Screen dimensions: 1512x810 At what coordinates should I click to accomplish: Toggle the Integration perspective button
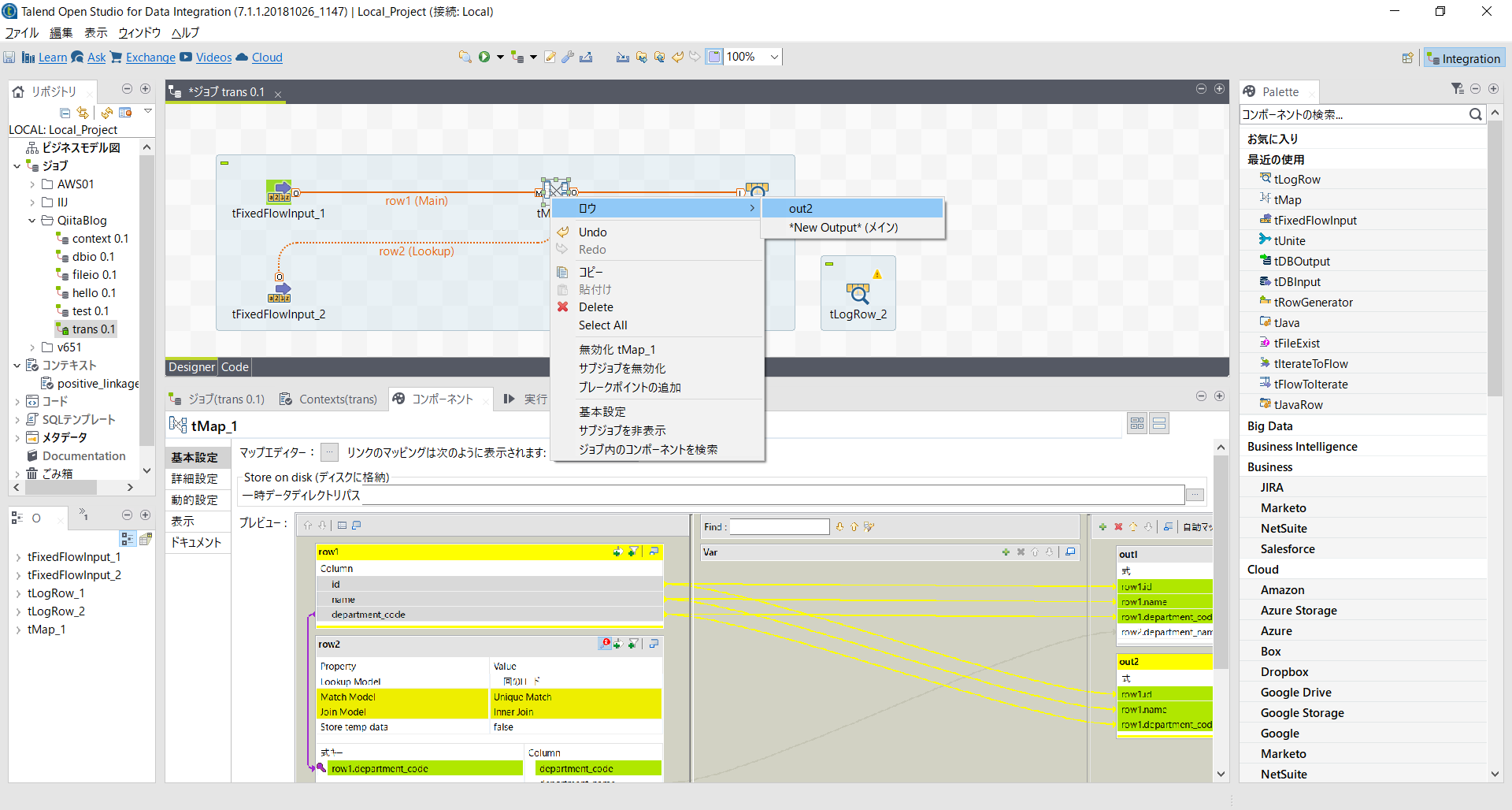coord(1464,58)
